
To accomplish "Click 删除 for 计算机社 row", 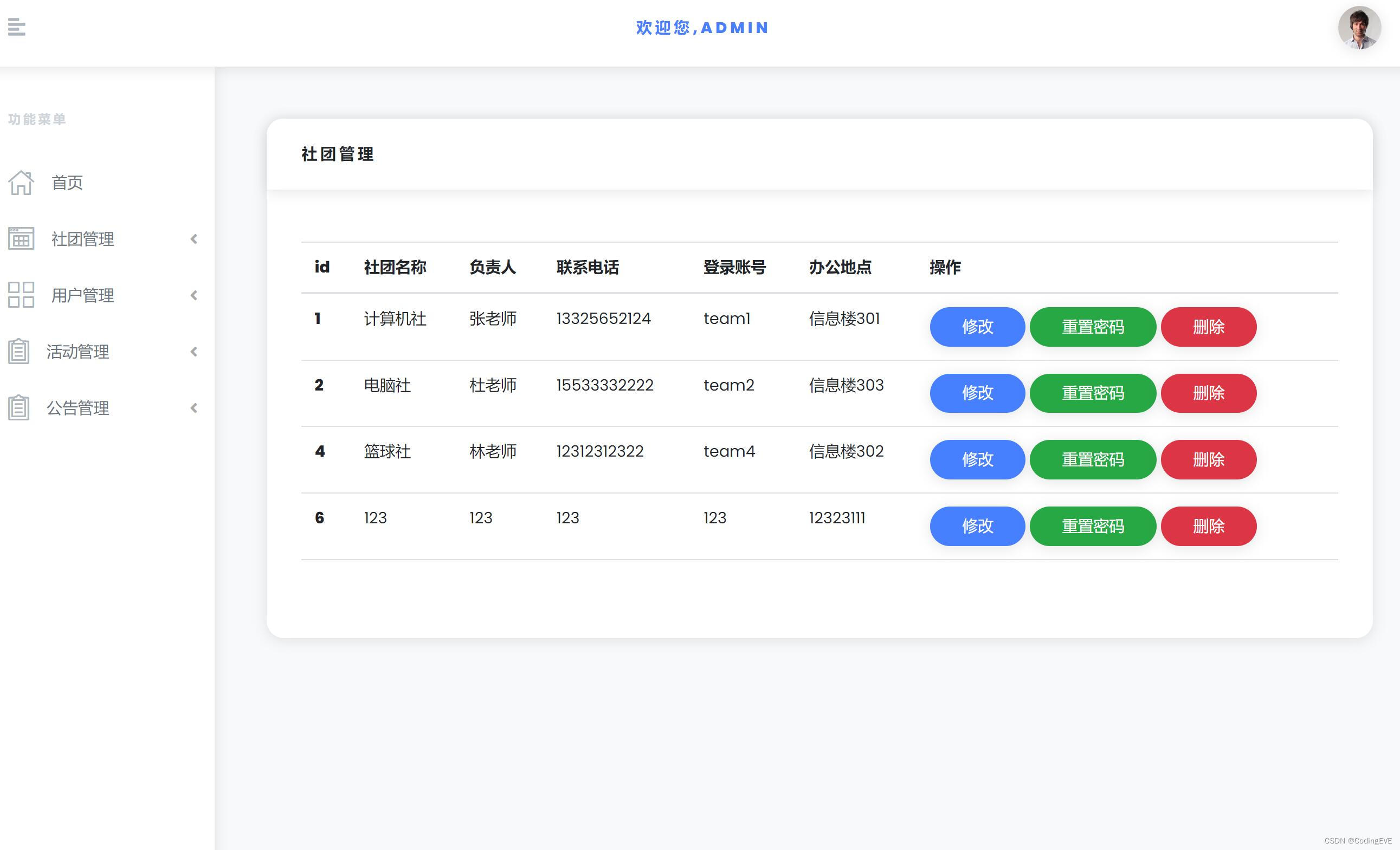I will [1209, 327].
